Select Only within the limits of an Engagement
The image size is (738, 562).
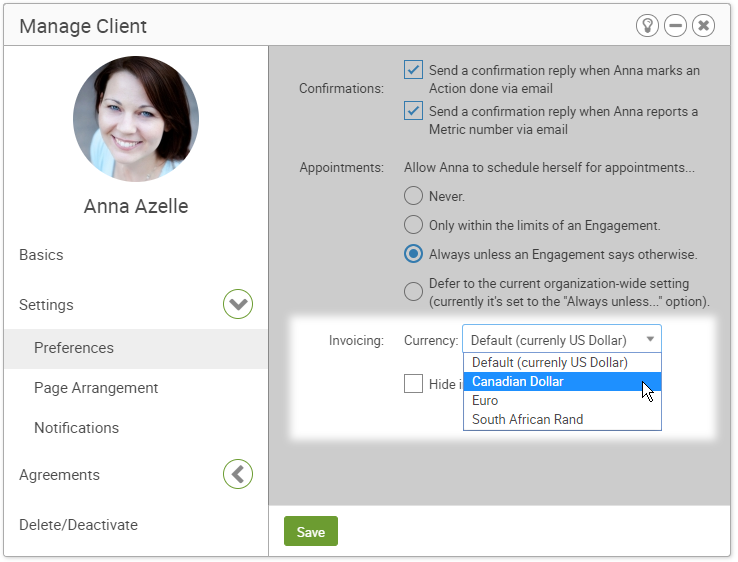click(x=413, y=225)
